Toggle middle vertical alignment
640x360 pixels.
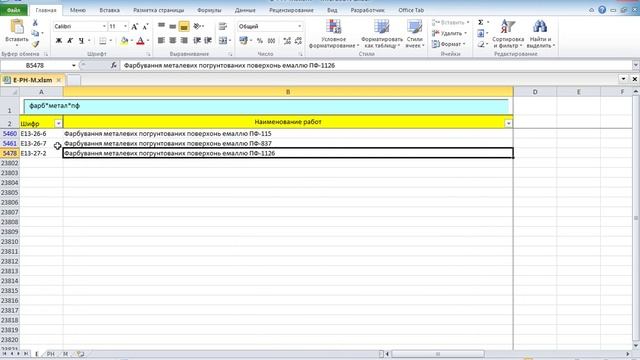click(173, 27)
